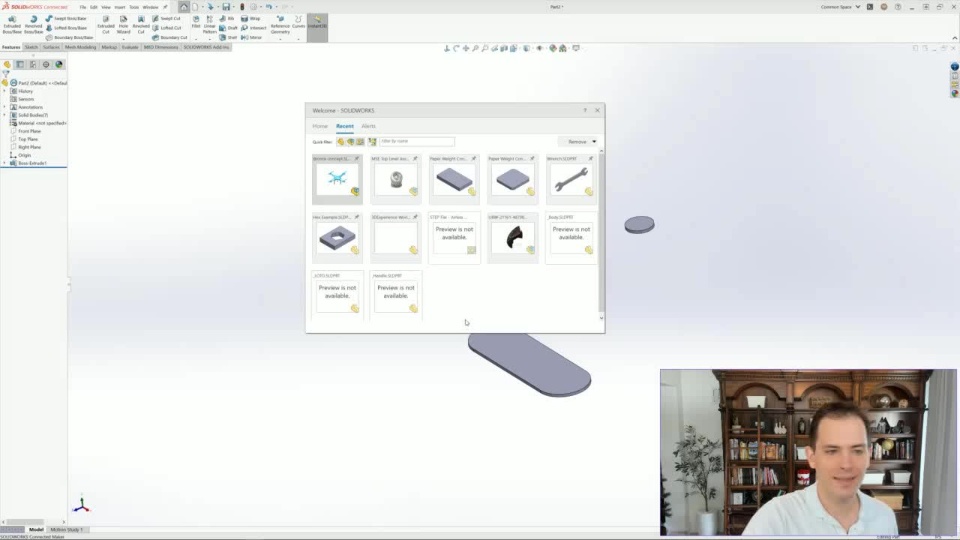Switch to the Sketch ribbon tab
Viewport: 960px width, 540px height.
pyautogui.click(x=31, y=47)
